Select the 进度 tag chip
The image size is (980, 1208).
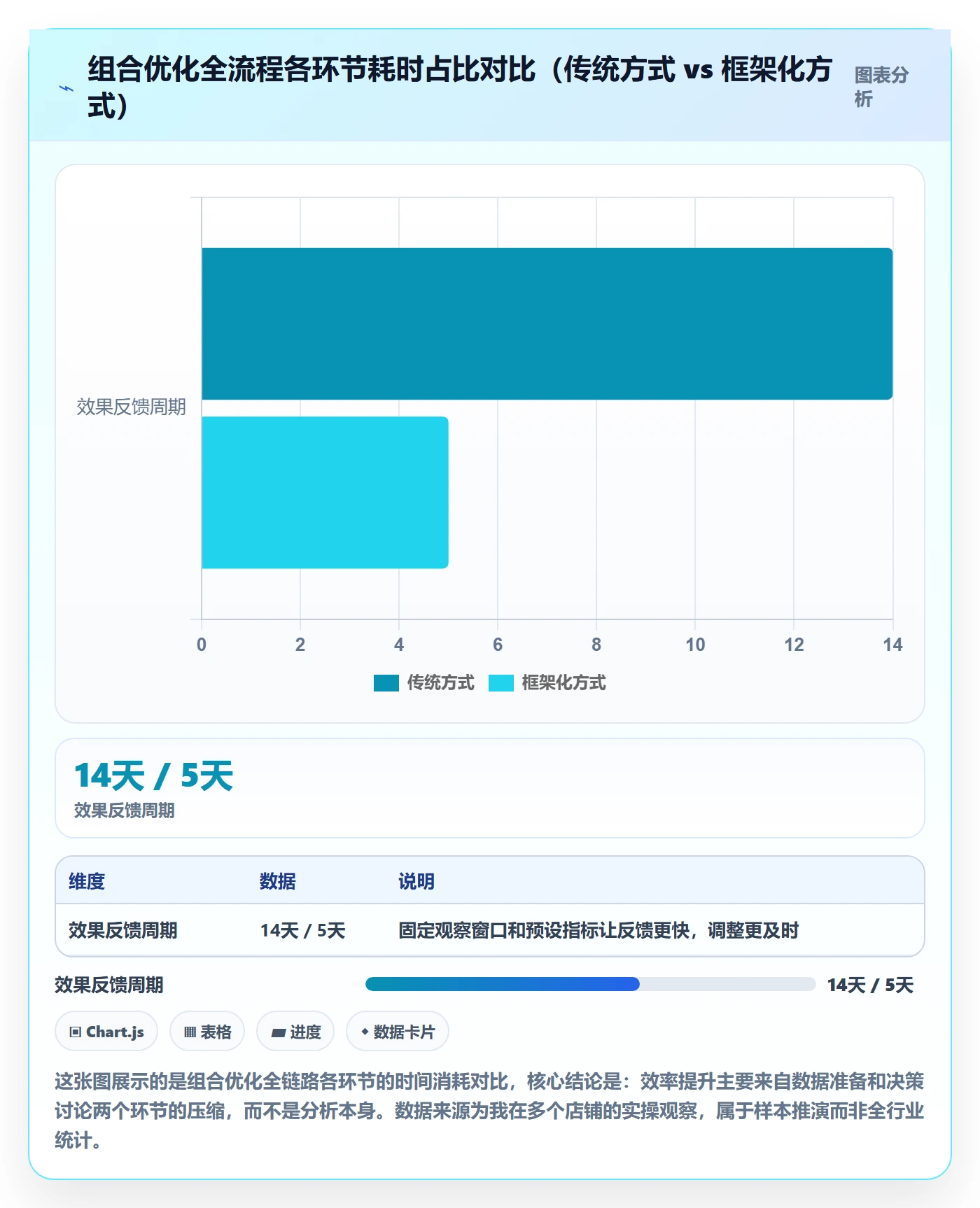coord(295,1032)
